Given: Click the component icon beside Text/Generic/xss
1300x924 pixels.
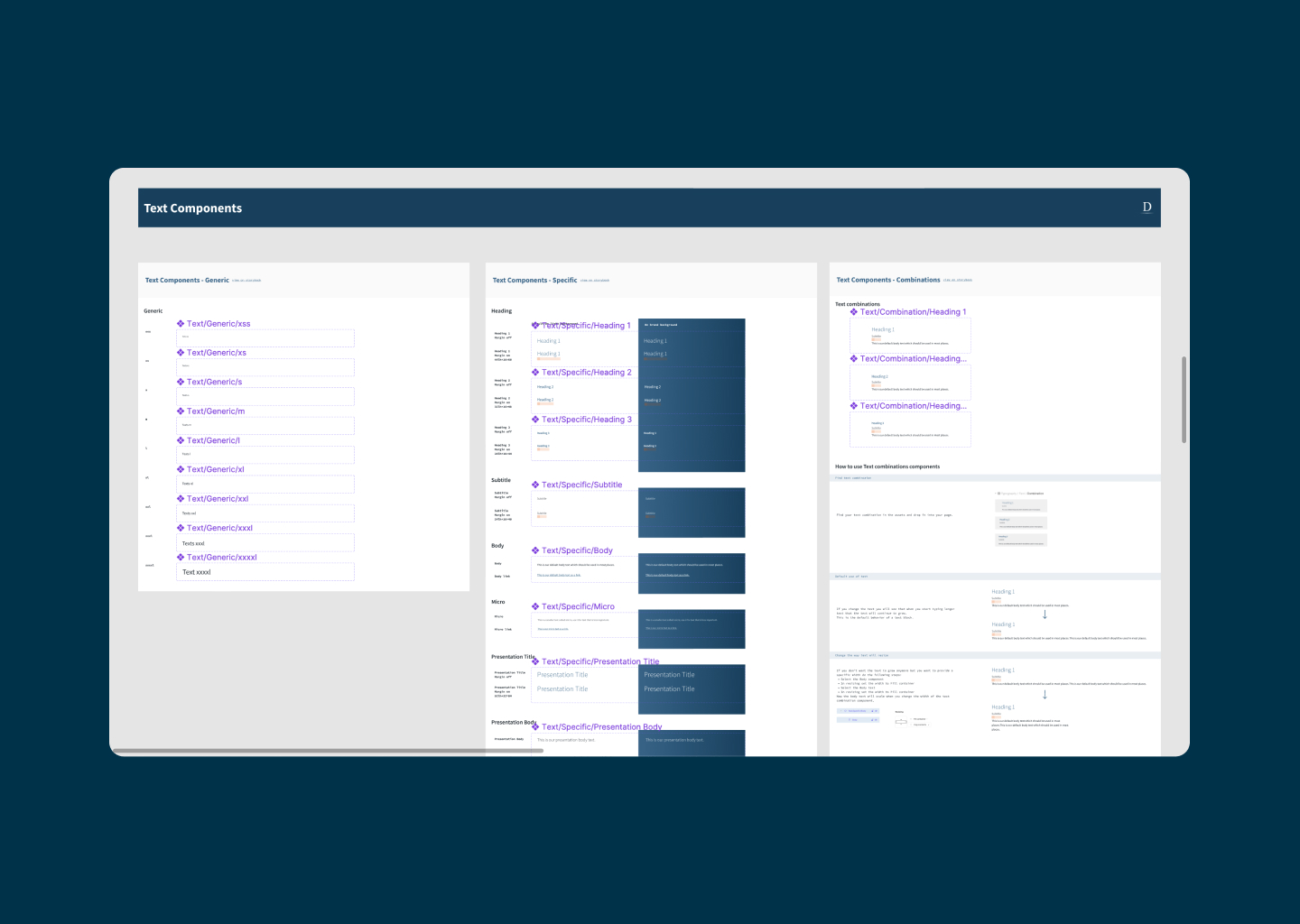Looking at the screenshot, I should (x=181, y=323).
